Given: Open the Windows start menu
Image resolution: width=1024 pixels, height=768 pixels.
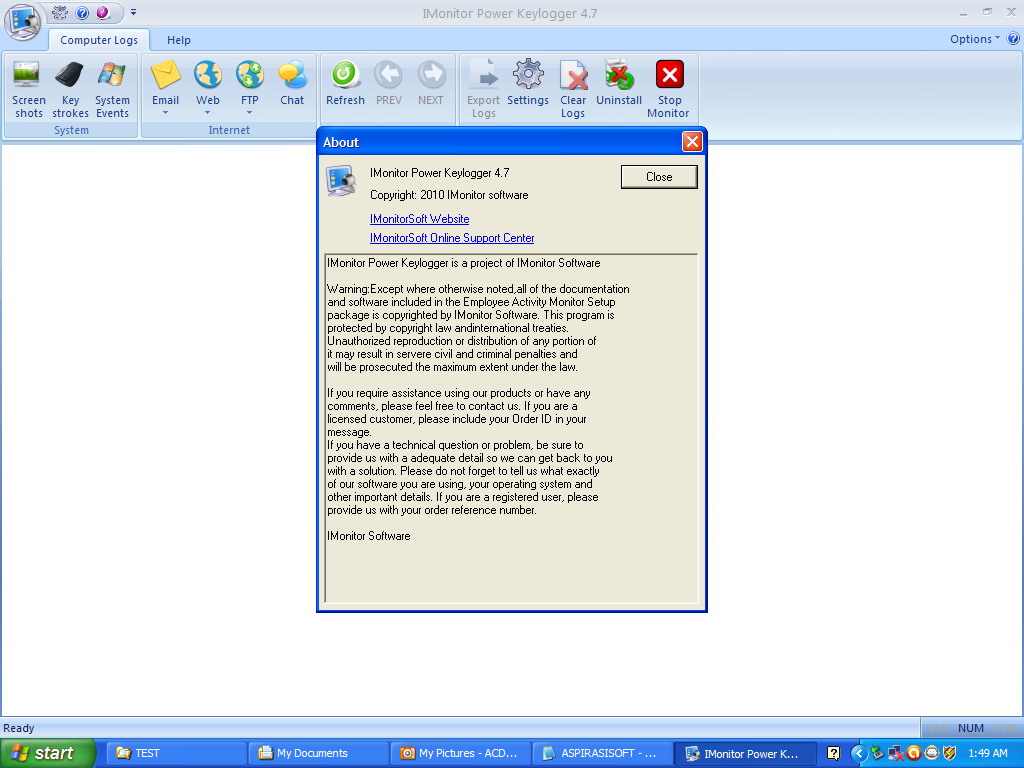Looking at the screenshot, I should click(x=48, y=753).
